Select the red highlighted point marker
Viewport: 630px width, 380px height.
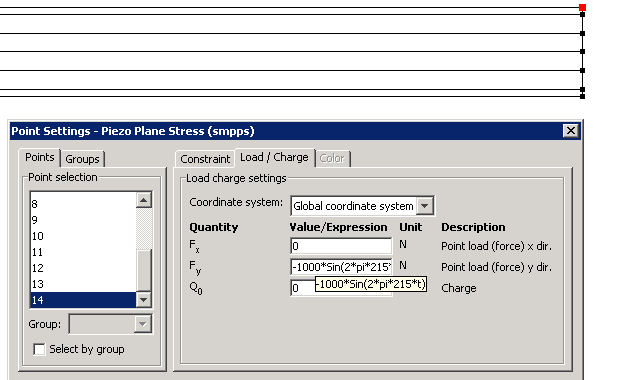coord(582,7)
